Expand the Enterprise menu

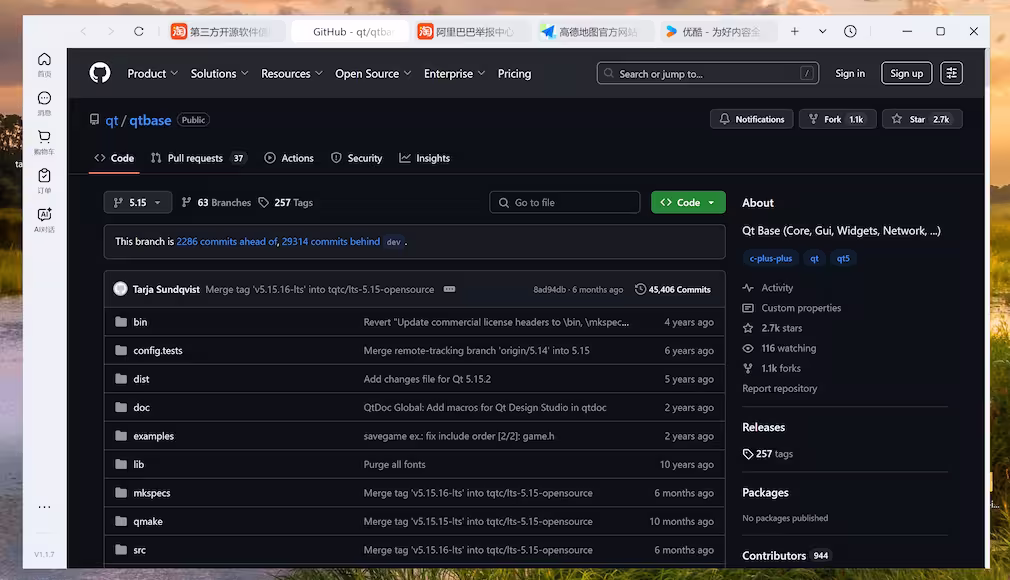pos(454,73)
